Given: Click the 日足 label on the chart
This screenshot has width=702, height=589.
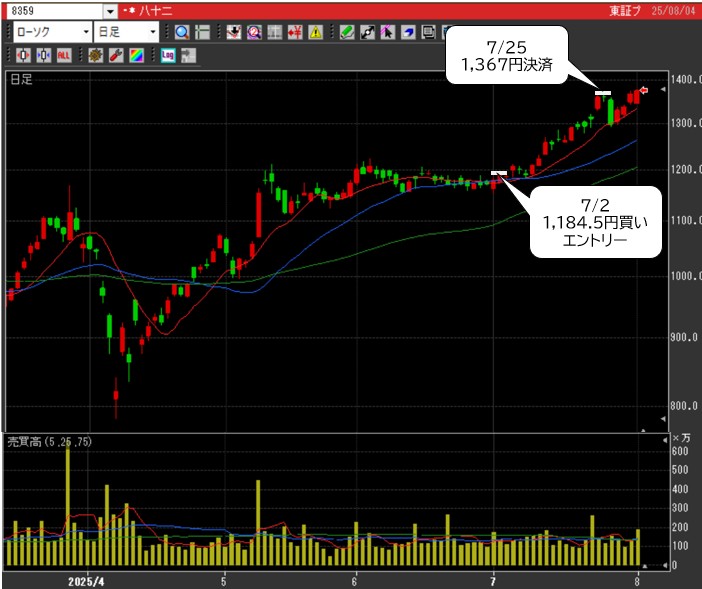Looking at the screenshot, I should tap(20, 78).
